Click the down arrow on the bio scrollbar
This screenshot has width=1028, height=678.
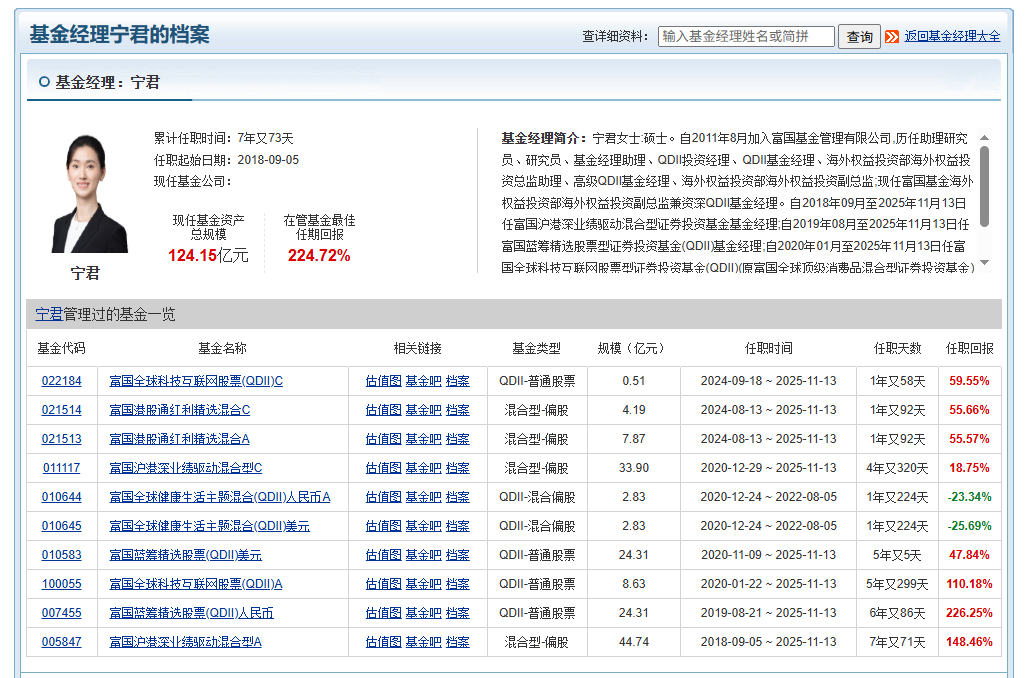coord(984,262)
